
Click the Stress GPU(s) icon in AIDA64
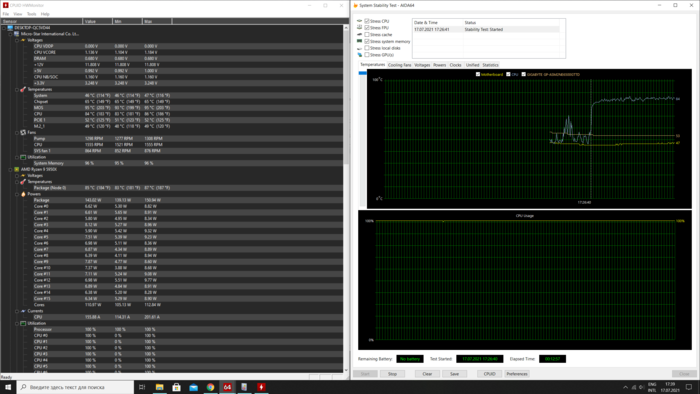pos(359,55)
